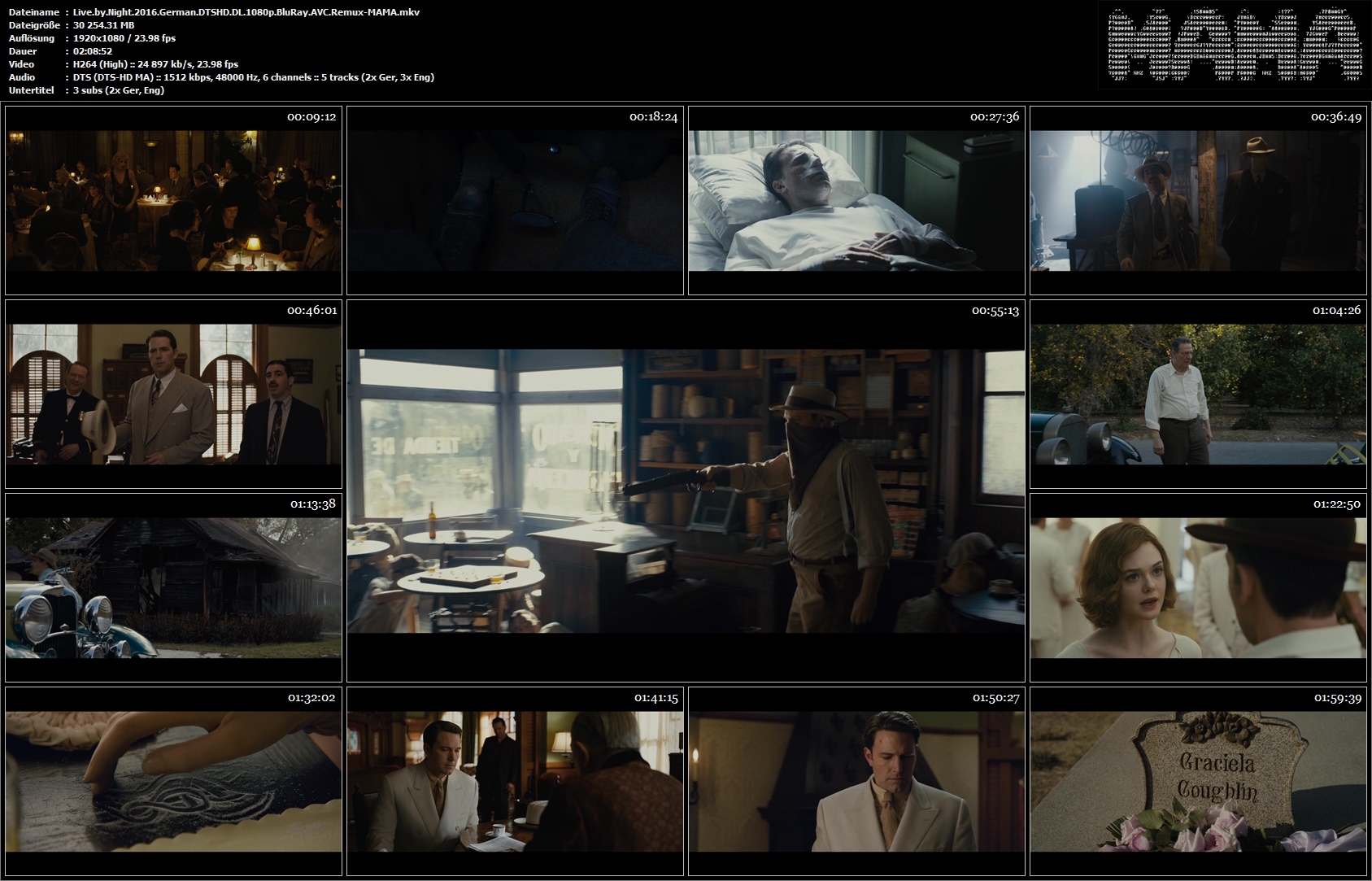The width and height of the screenshot is (1372, 881).
Task: Select the white suit thumbnail at 01:50:27
Action: (x=856, y=781)
